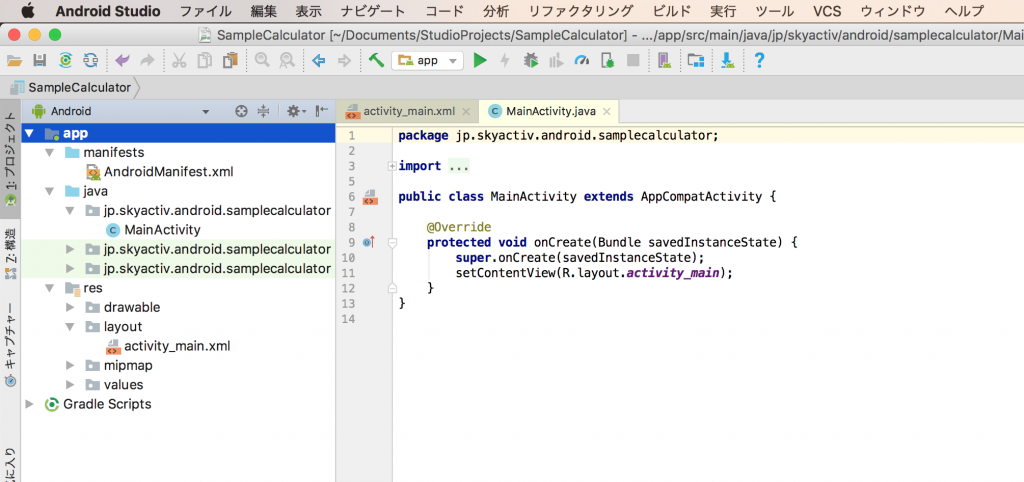
Task: Click the Copy icon in the toolbar
Action: 204,61
